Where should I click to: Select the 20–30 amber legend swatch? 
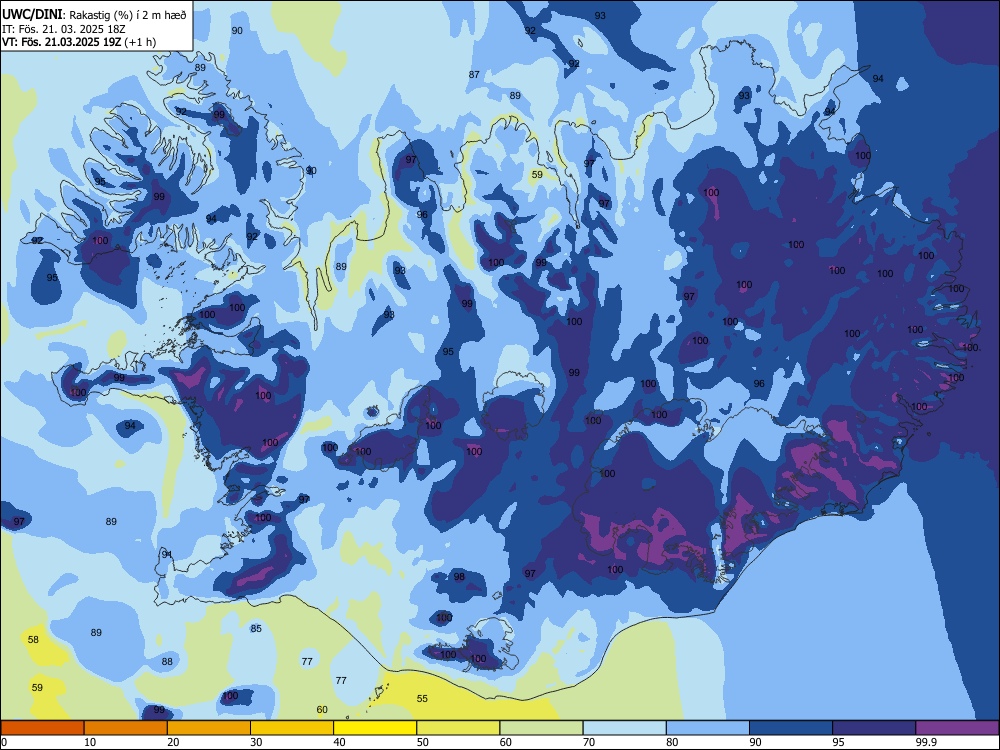point(209,728)
